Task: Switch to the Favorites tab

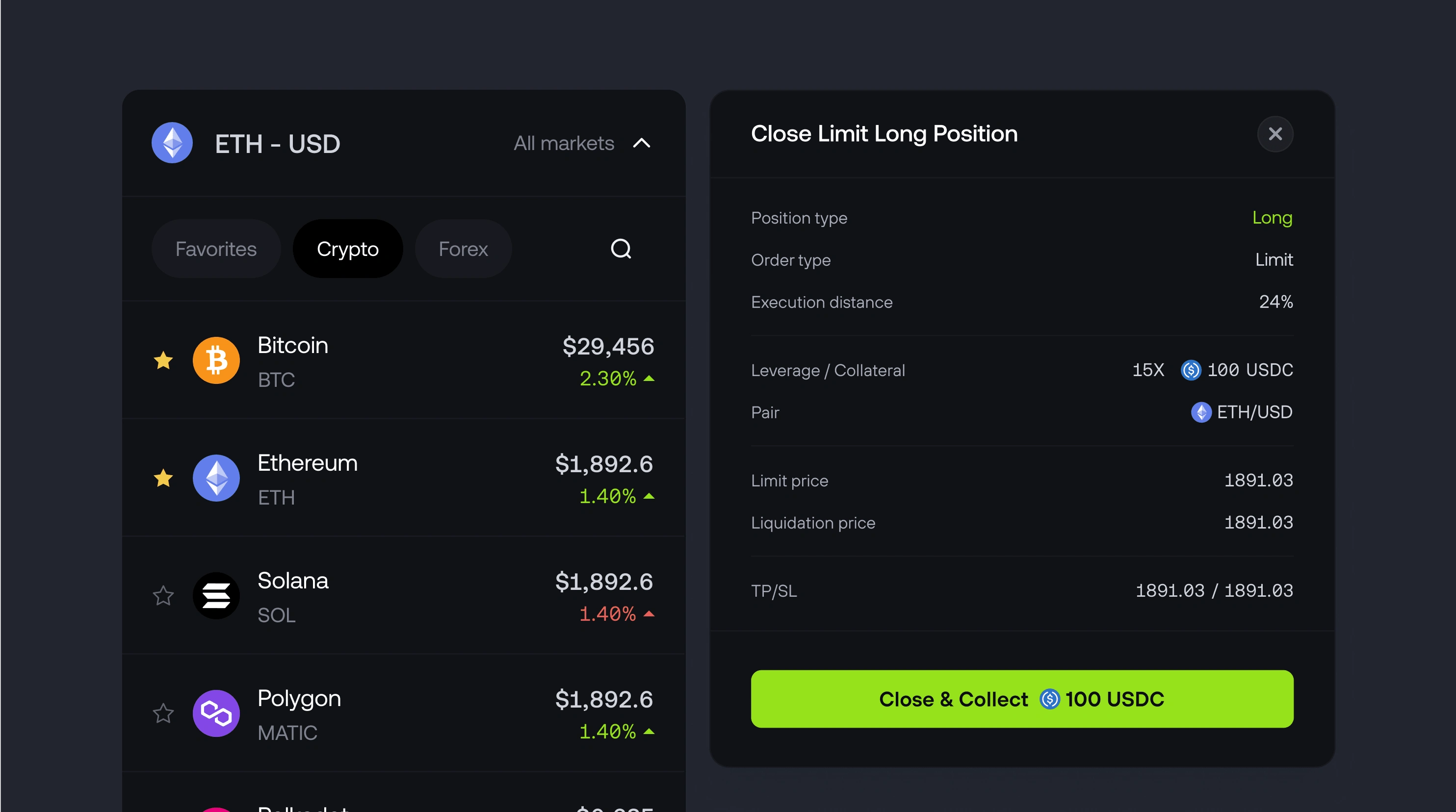Action: (216, 249)
